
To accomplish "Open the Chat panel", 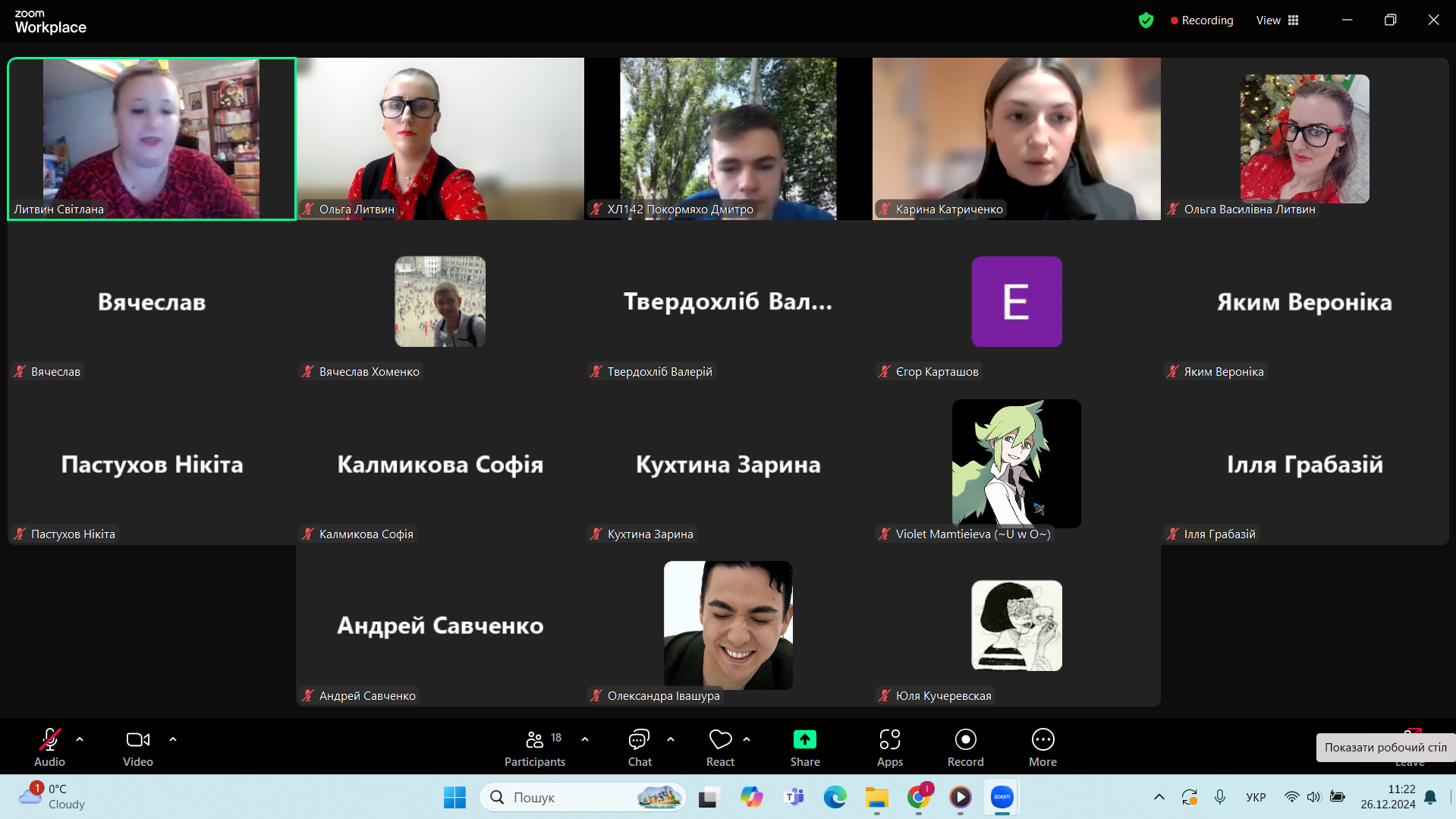I will [640, 748].
